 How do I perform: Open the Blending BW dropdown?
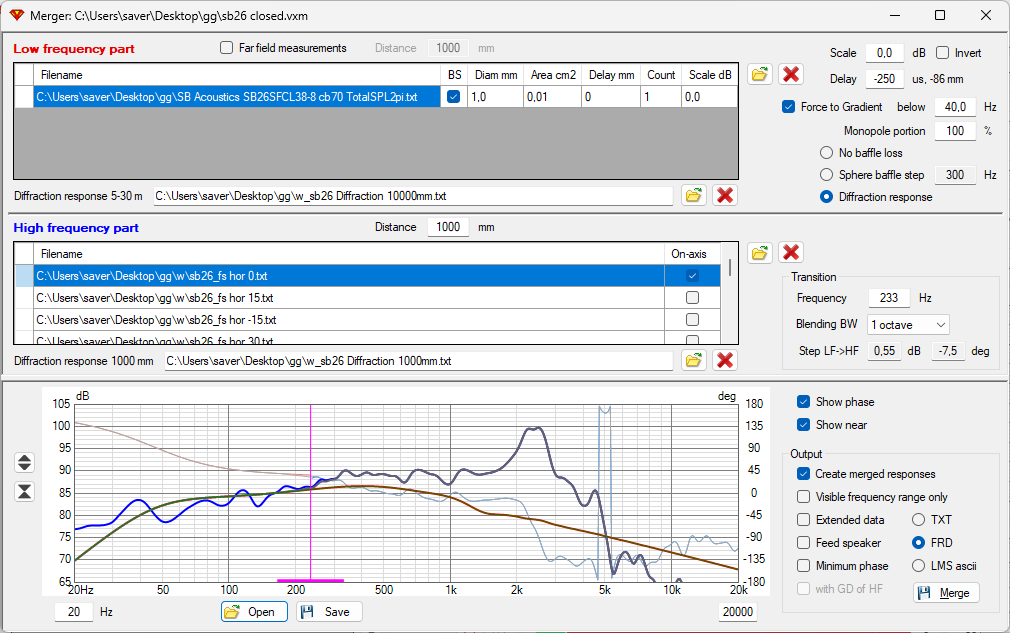pos(909,325)
